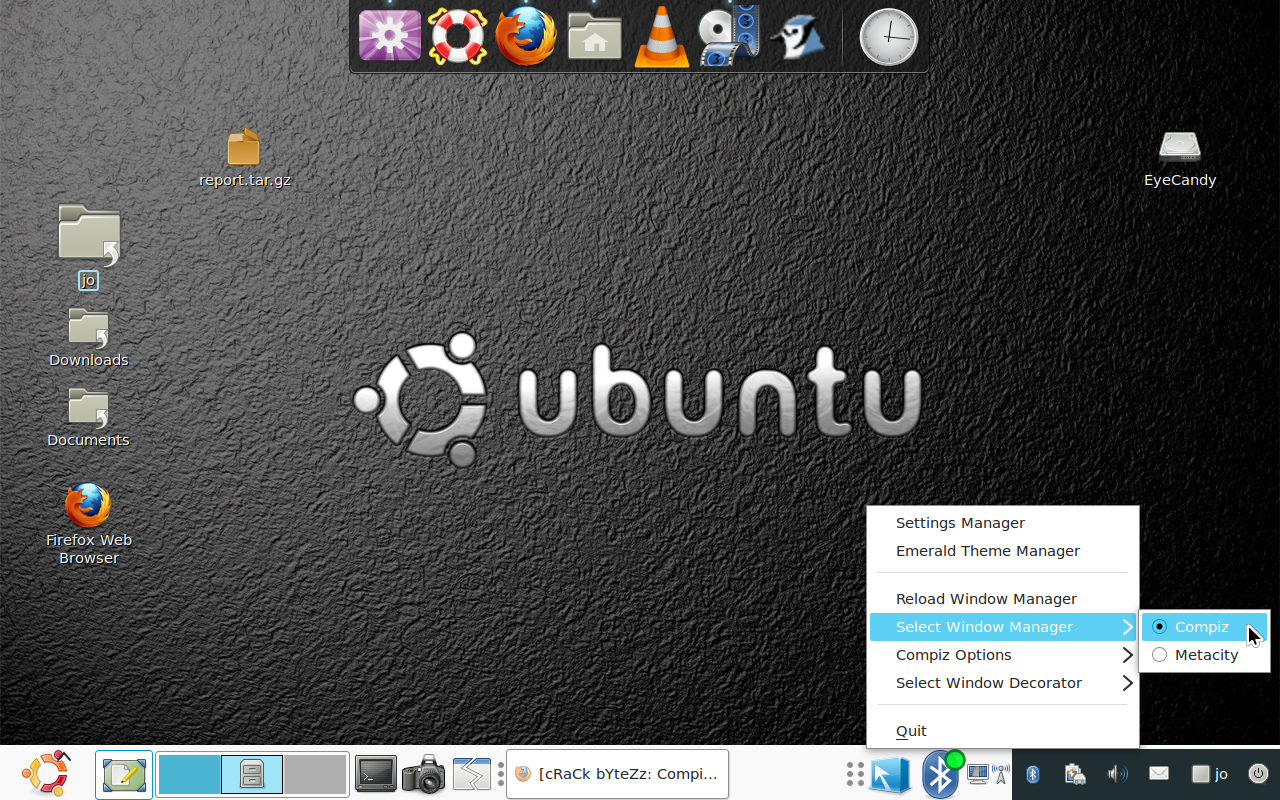Open Emerald Theme Manager from the menu

987,551
